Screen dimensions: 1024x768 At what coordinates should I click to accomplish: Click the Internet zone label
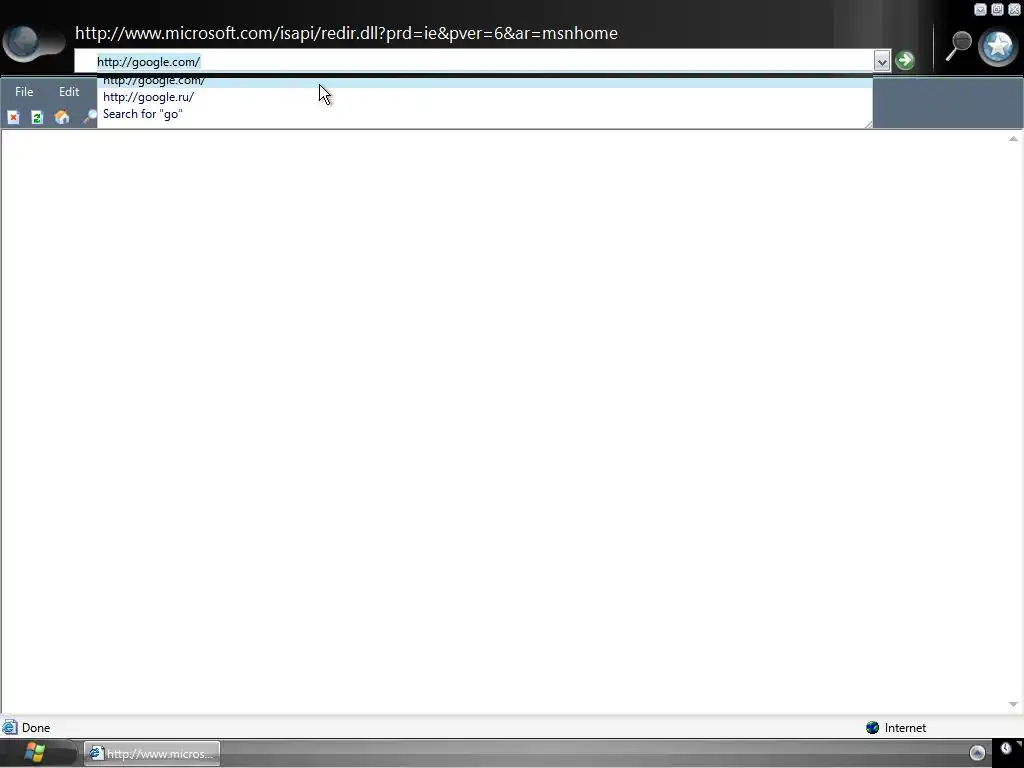[905, 728]
